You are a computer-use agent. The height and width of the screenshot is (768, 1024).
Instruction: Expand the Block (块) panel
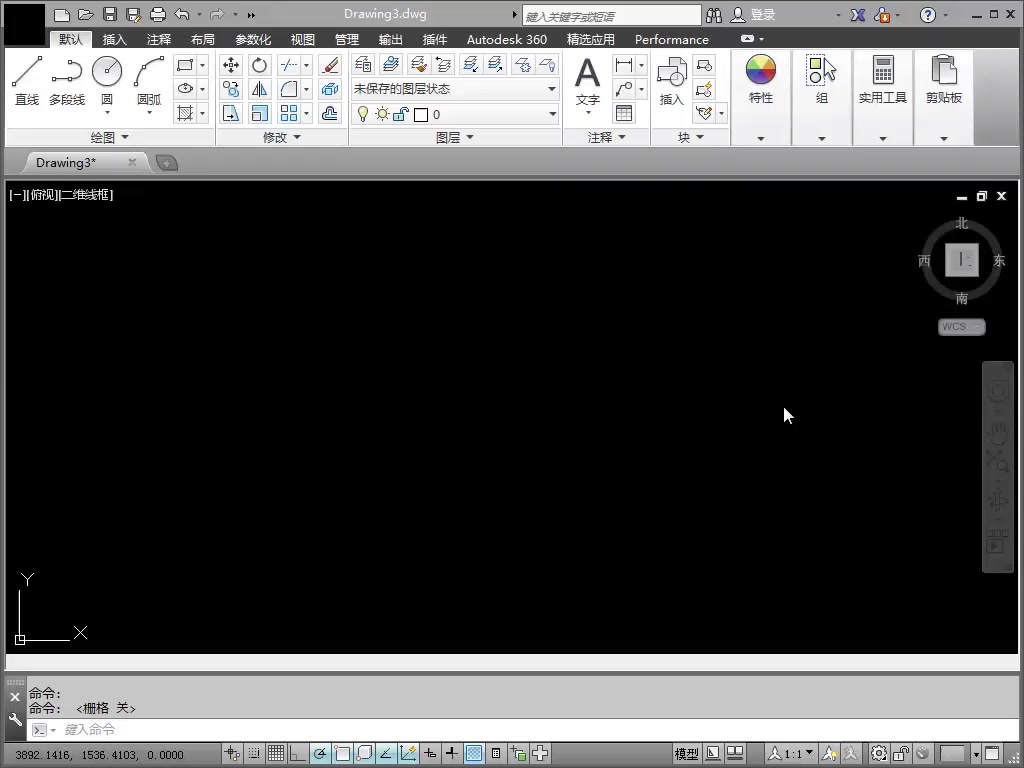point(690,137)
